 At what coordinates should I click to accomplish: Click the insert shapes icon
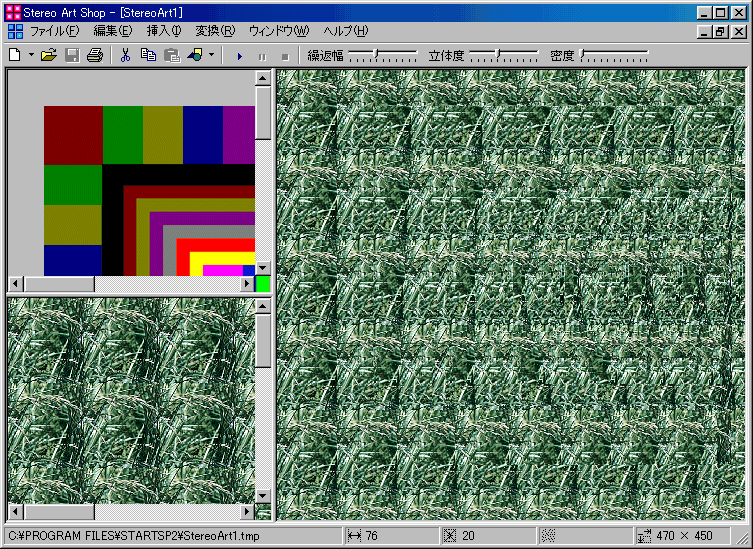pyautogui.click(x=195, y=55)
